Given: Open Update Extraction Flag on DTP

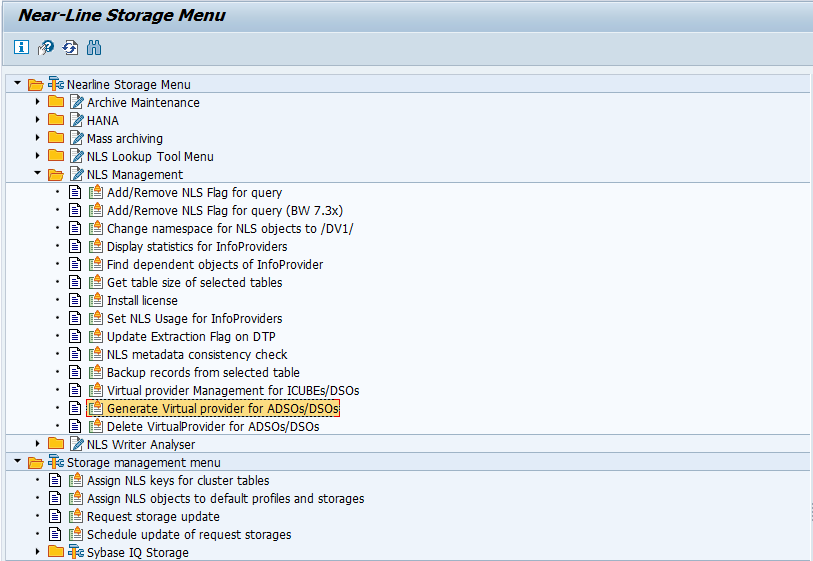Looking at the screenshot, I should point(191,336).
